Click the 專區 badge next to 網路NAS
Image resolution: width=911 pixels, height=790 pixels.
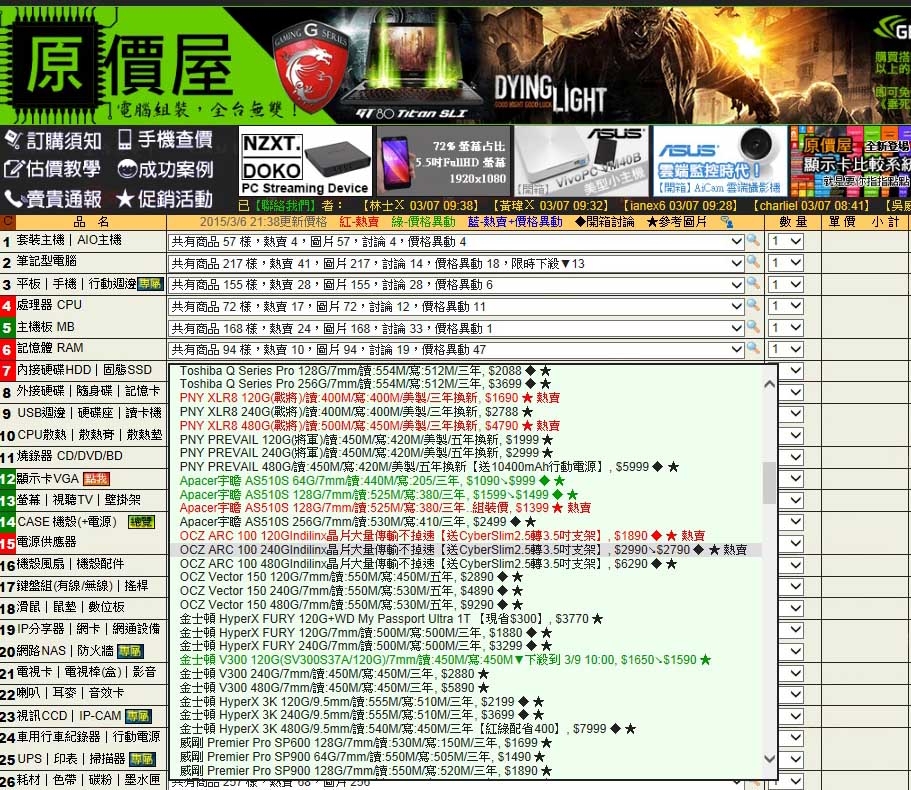[x=130, y=651]
